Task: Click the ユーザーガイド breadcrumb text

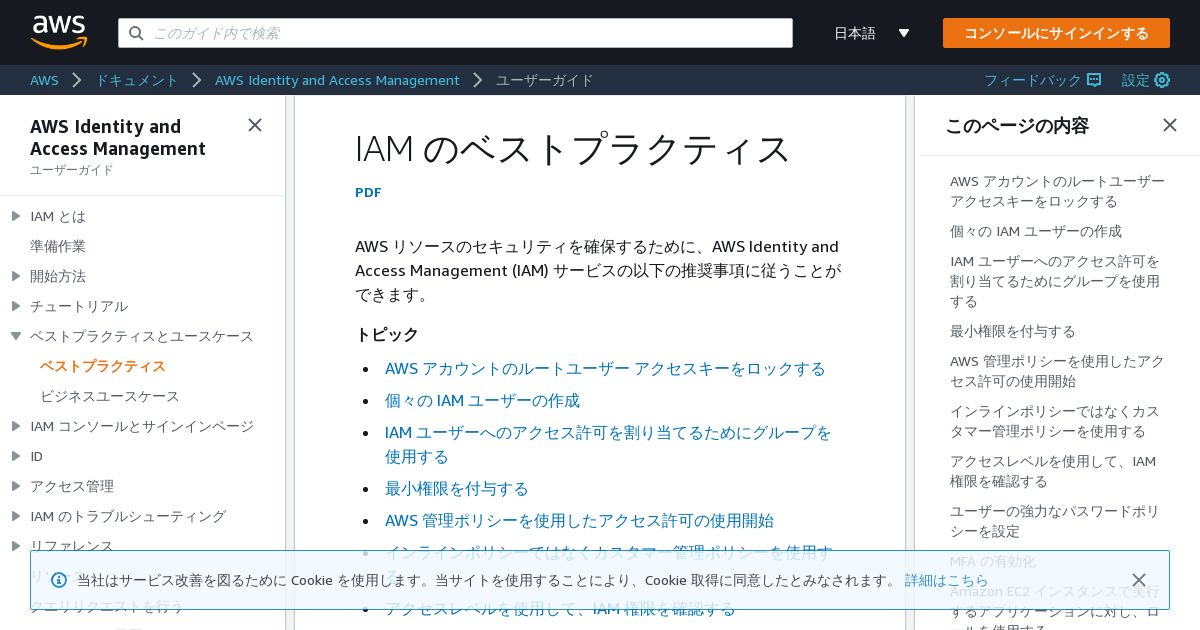Action: point(545,80)
